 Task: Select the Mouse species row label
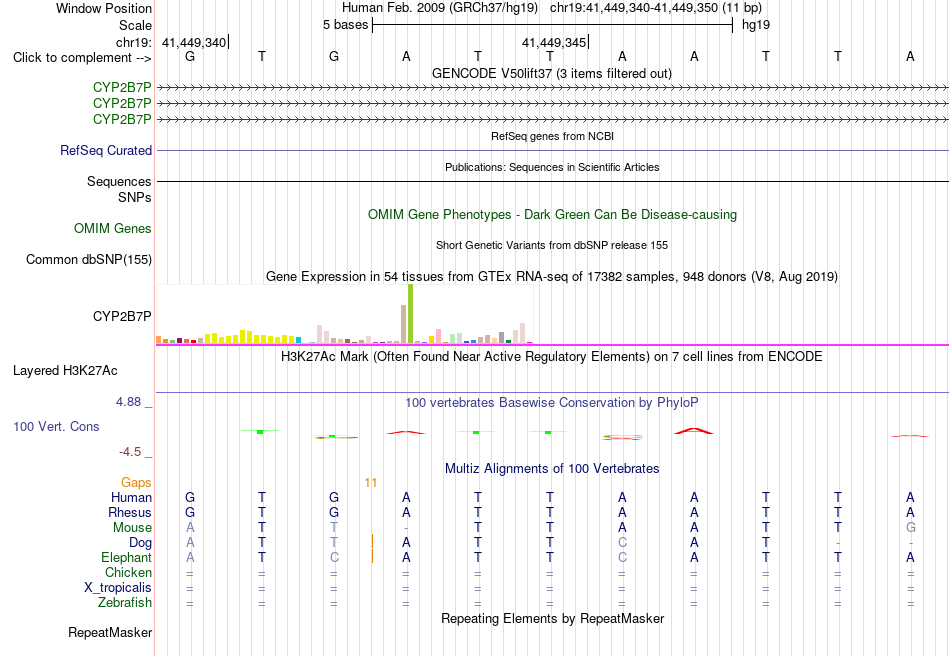(132, 528)
